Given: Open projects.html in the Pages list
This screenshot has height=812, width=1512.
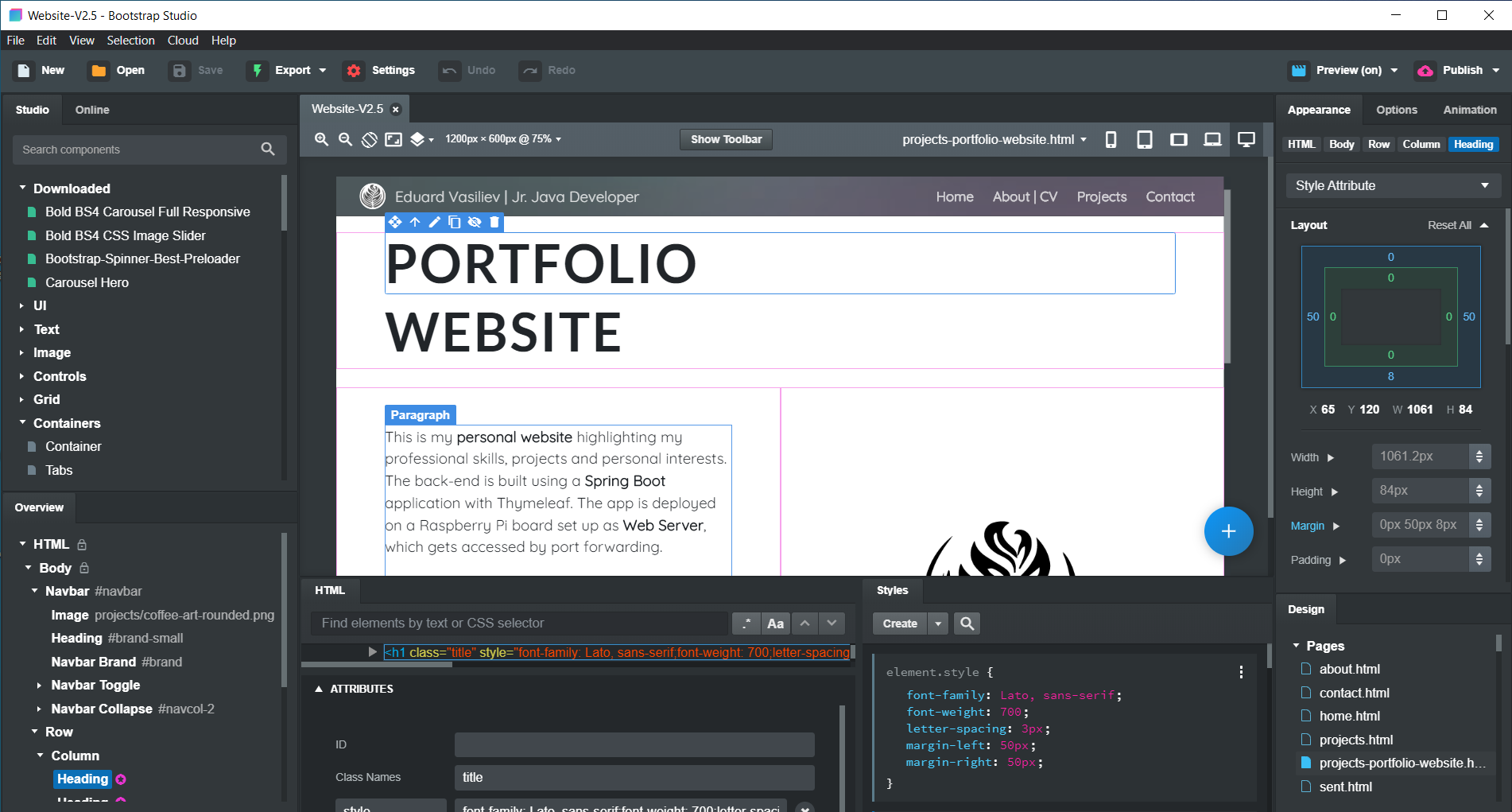Looking at the screenshot, I should coord(1355,740).
